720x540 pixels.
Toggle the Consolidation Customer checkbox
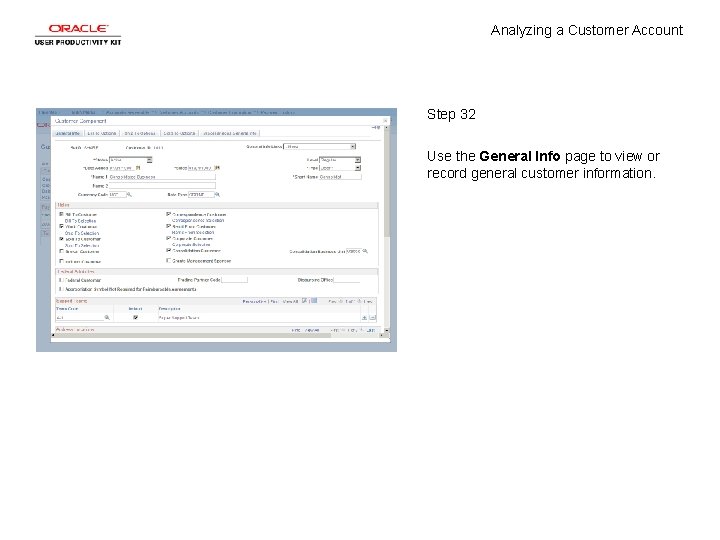[169, 251]
